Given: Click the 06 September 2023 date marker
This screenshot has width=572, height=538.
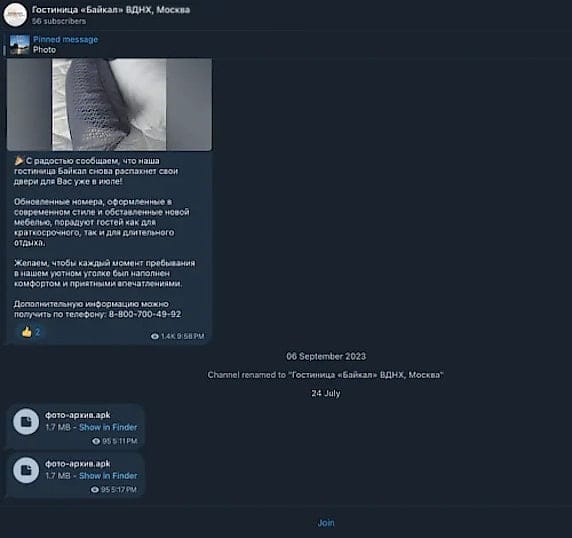Looking at the screenshot, I should tap(326, 356).
